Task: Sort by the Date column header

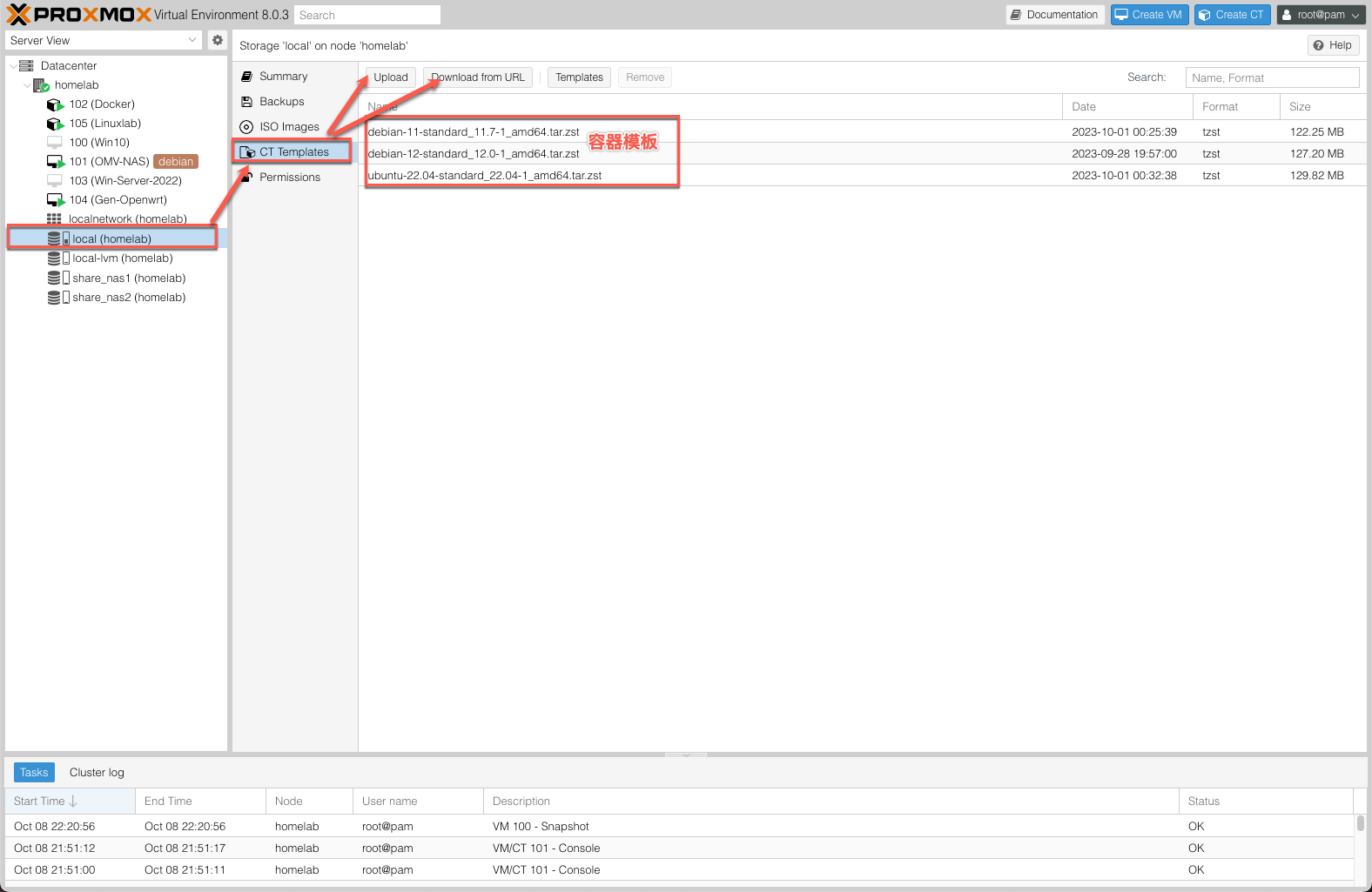Action: (x=1127, y=107)
